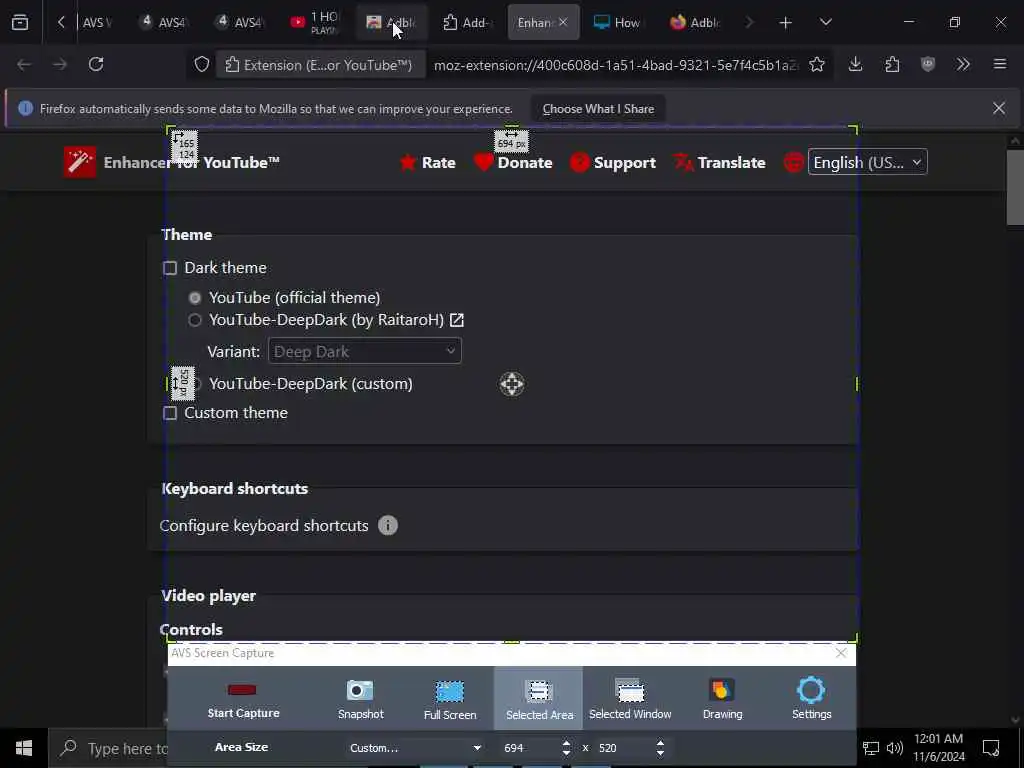Reload the current page

tap(96, 64)
